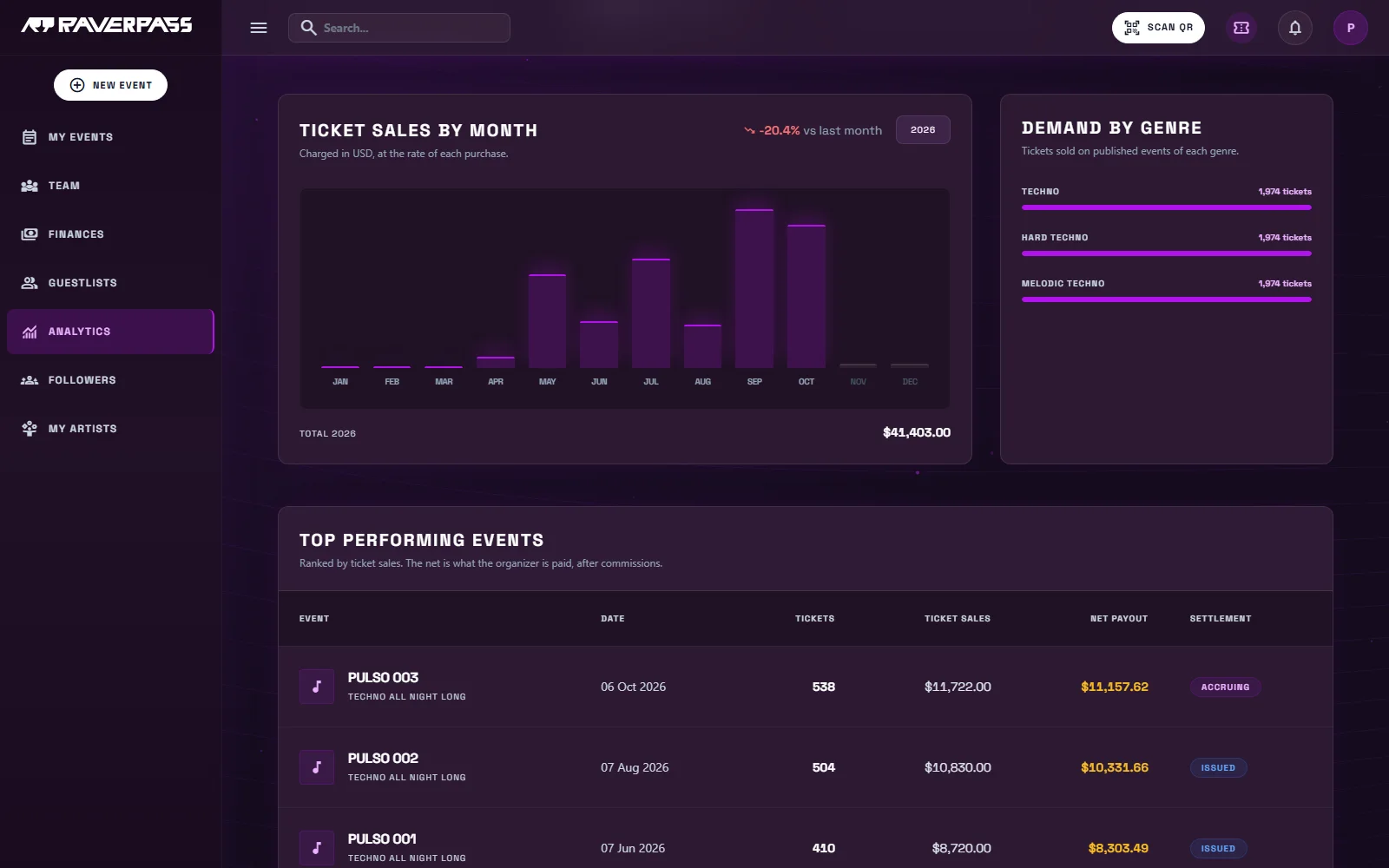
Task: Click the QR code icon in Scan QR
Action: [1132, 28]
